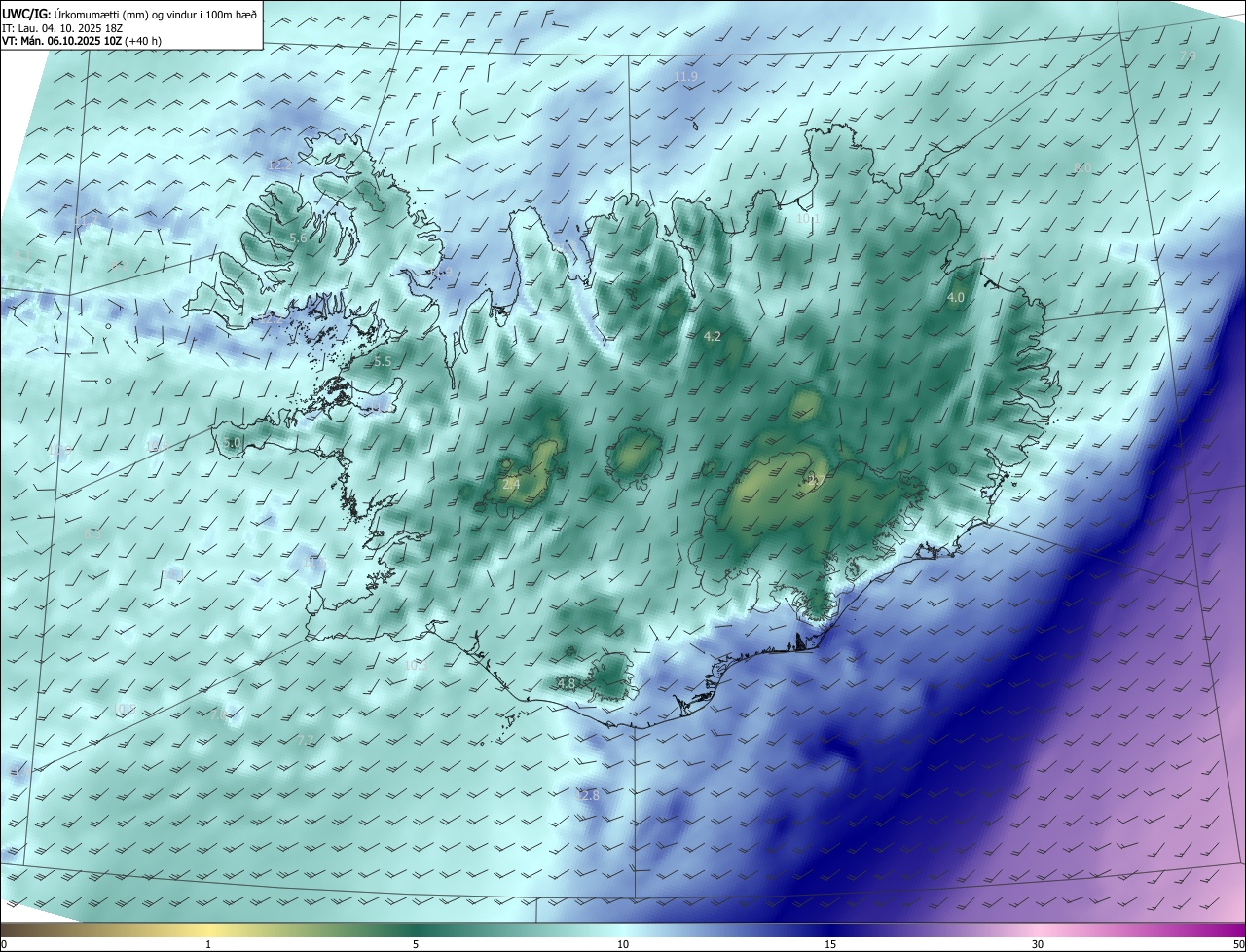1246x952 pixels.
Task: Click the 30 tick on the color scale
Action: pyautogui.click(x=1038, y=944)
